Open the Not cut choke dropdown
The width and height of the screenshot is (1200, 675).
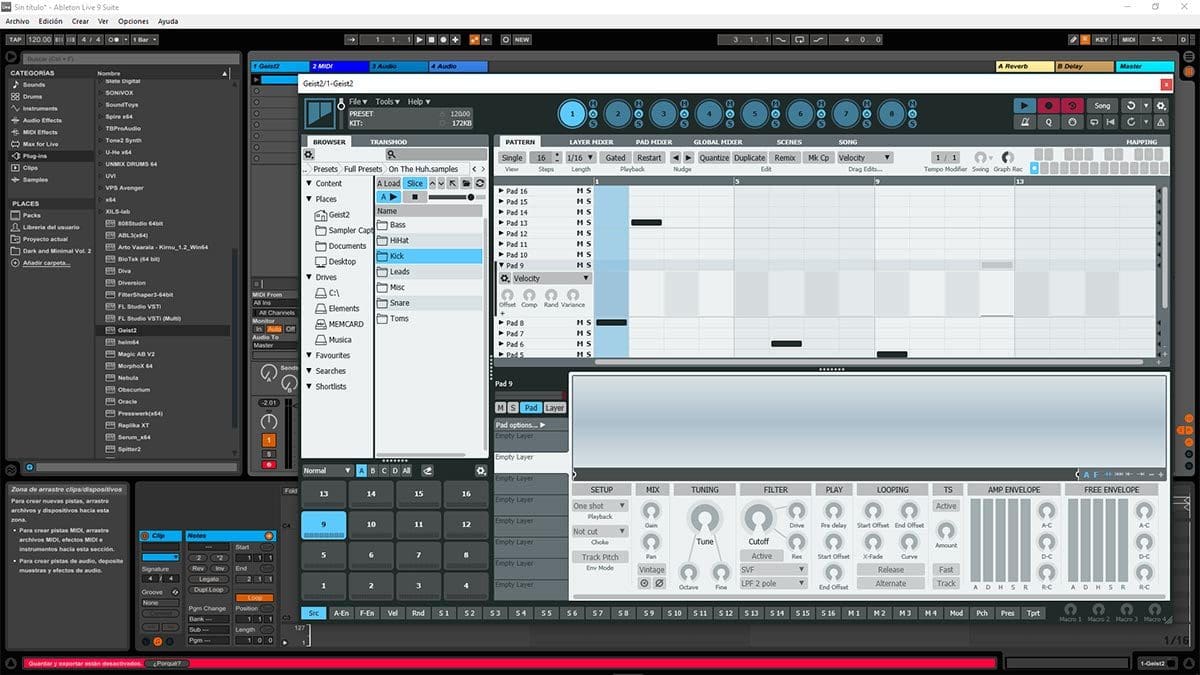(x=600, y=532)
